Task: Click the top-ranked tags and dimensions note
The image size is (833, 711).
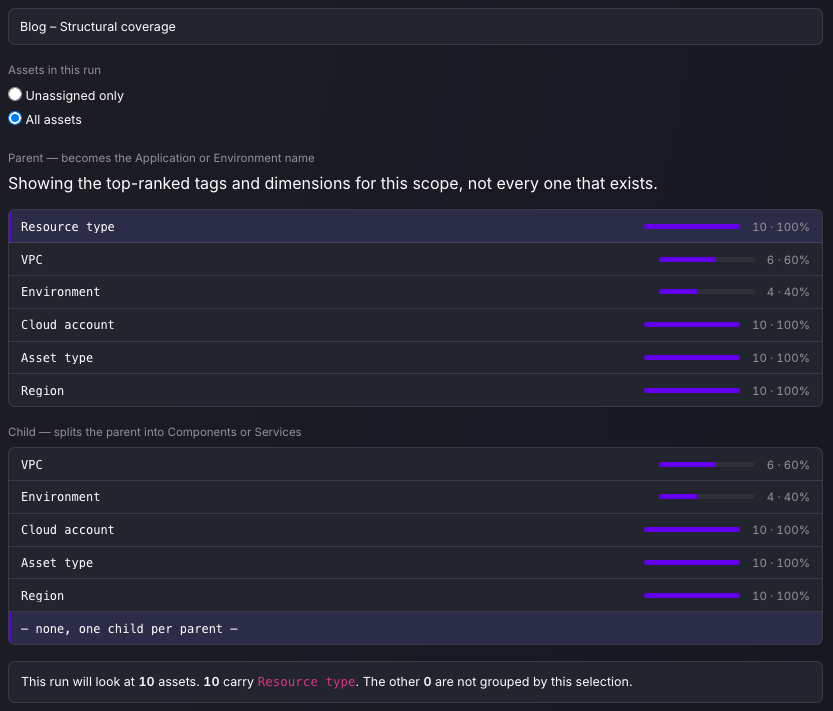Action: coord(333,183)
